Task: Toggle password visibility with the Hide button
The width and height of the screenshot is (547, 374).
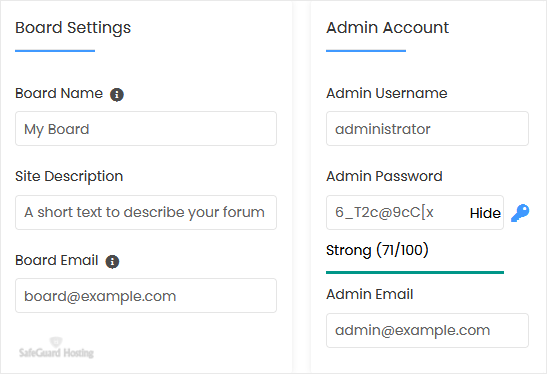Action: [485, 213]
